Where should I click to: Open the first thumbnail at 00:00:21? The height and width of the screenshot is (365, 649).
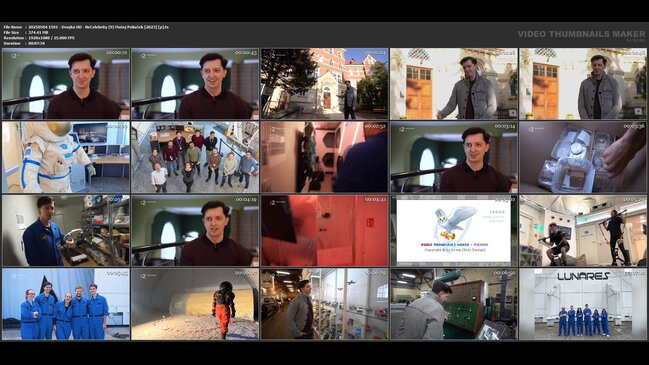tap(66, 84)
